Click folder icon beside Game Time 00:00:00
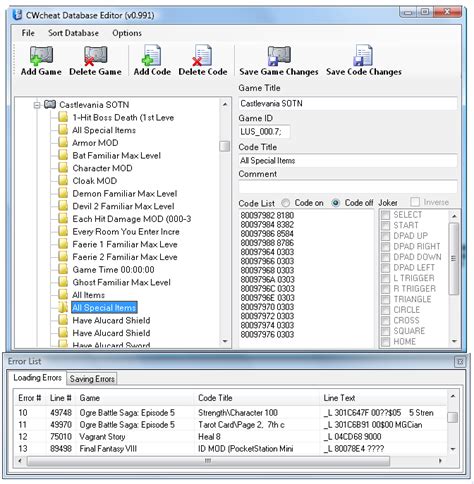The width and height of the screenshot is (474, 484). (63, 269)
